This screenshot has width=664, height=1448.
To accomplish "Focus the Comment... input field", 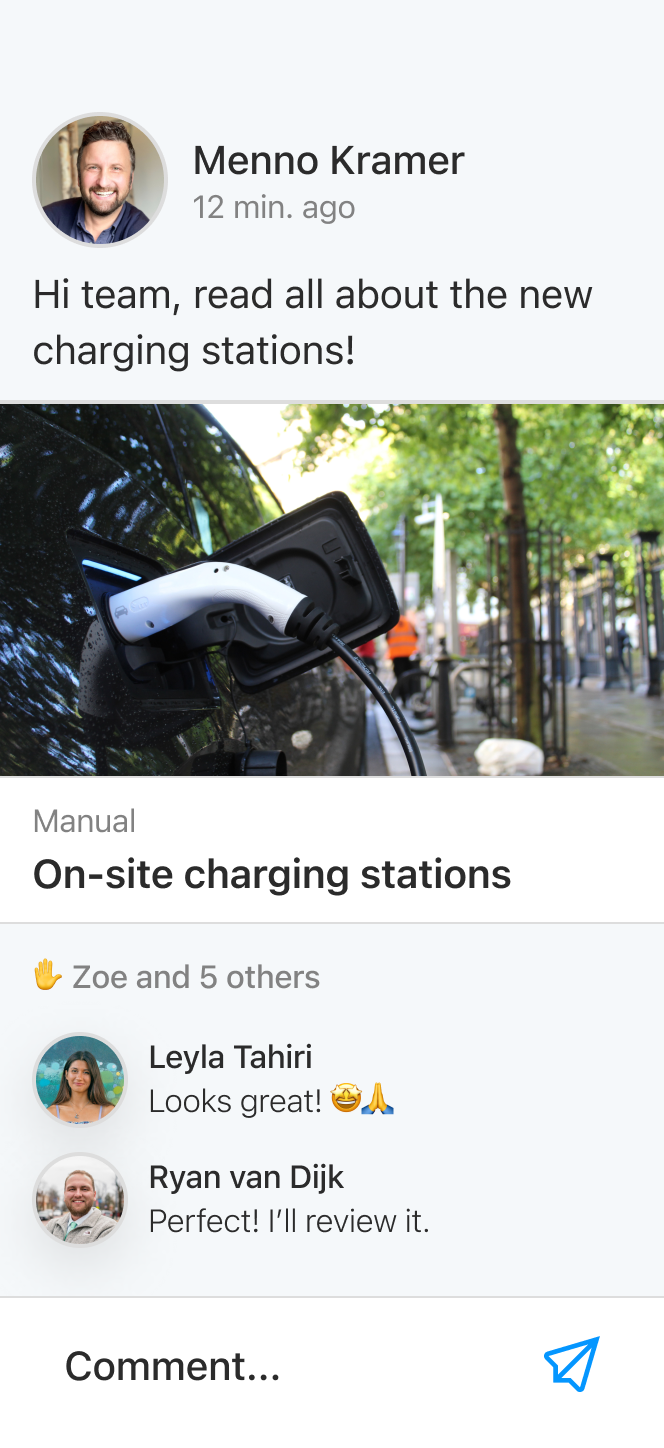I will pyautogui.click(x=290, y=1366).
